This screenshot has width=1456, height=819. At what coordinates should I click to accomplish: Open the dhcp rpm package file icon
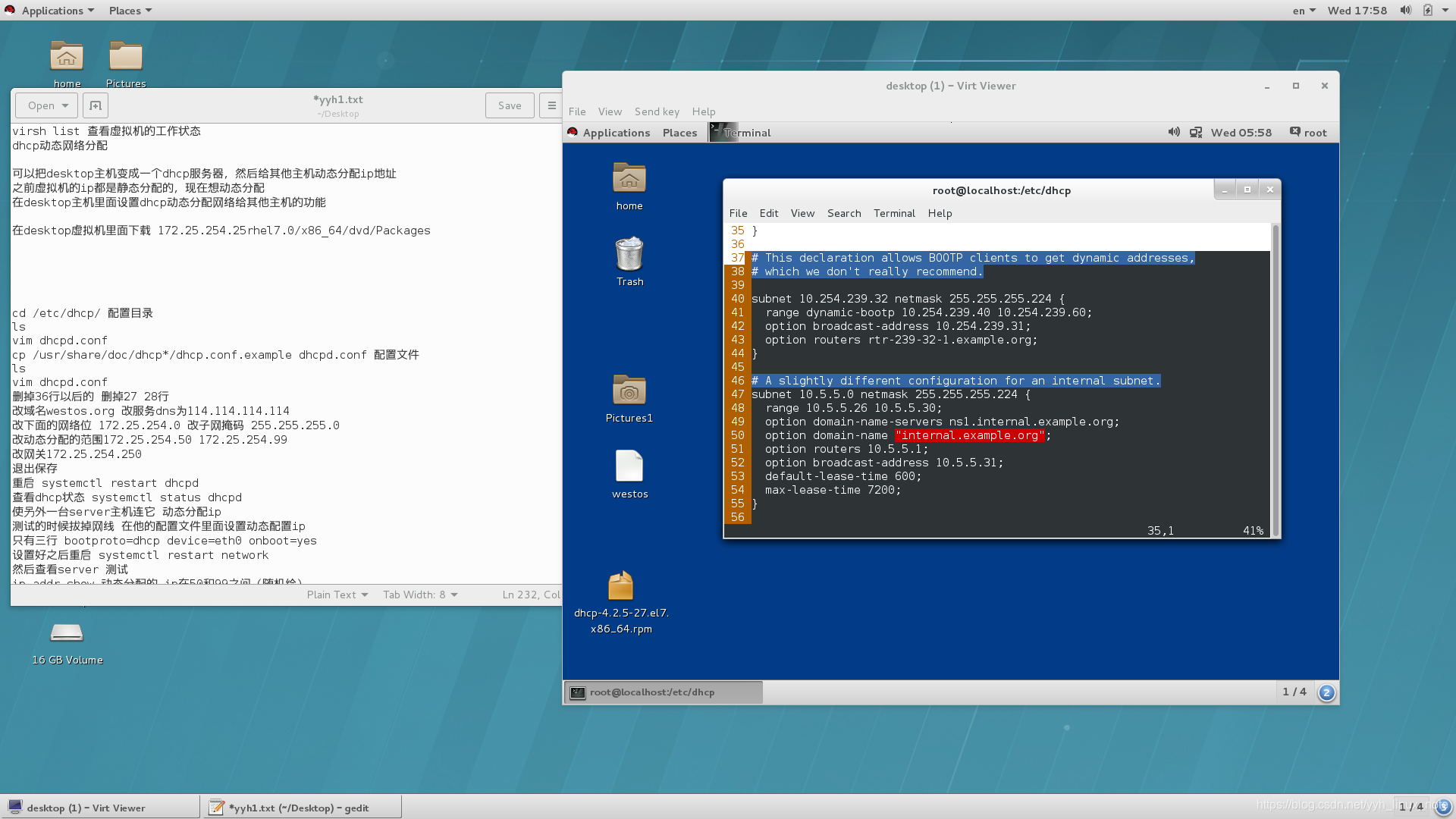[x=620, y=586]
